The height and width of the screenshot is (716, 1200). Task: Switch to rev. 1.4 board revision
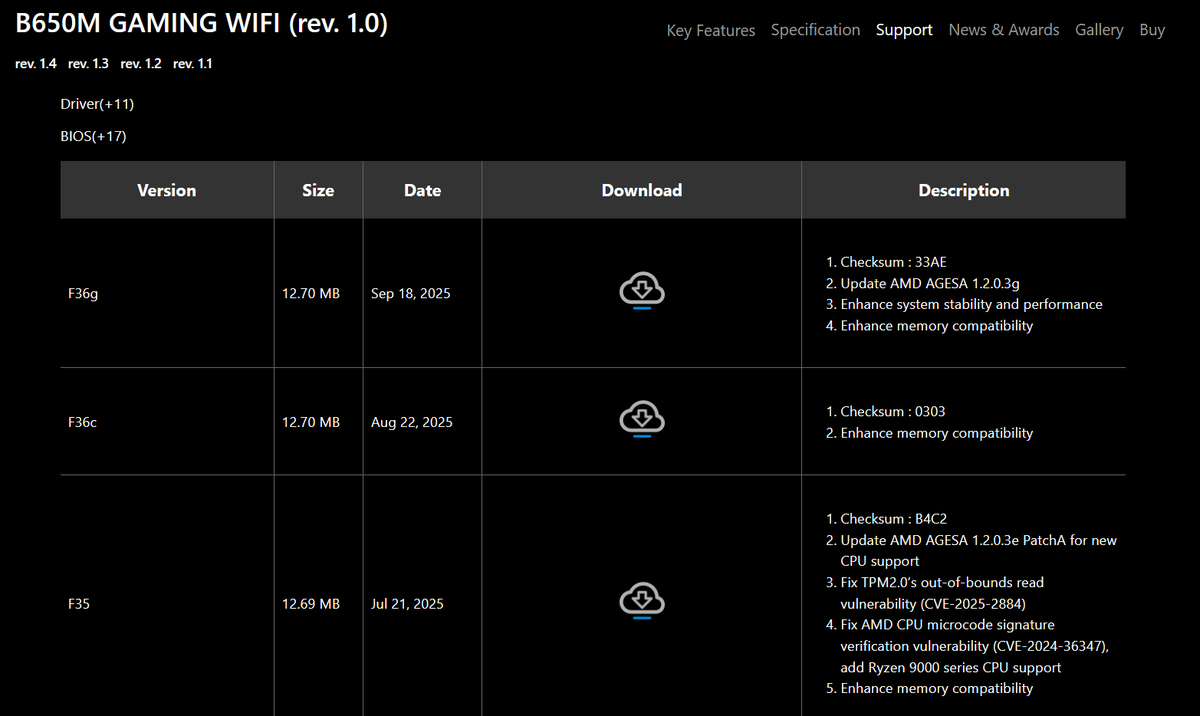coord(36,64)
